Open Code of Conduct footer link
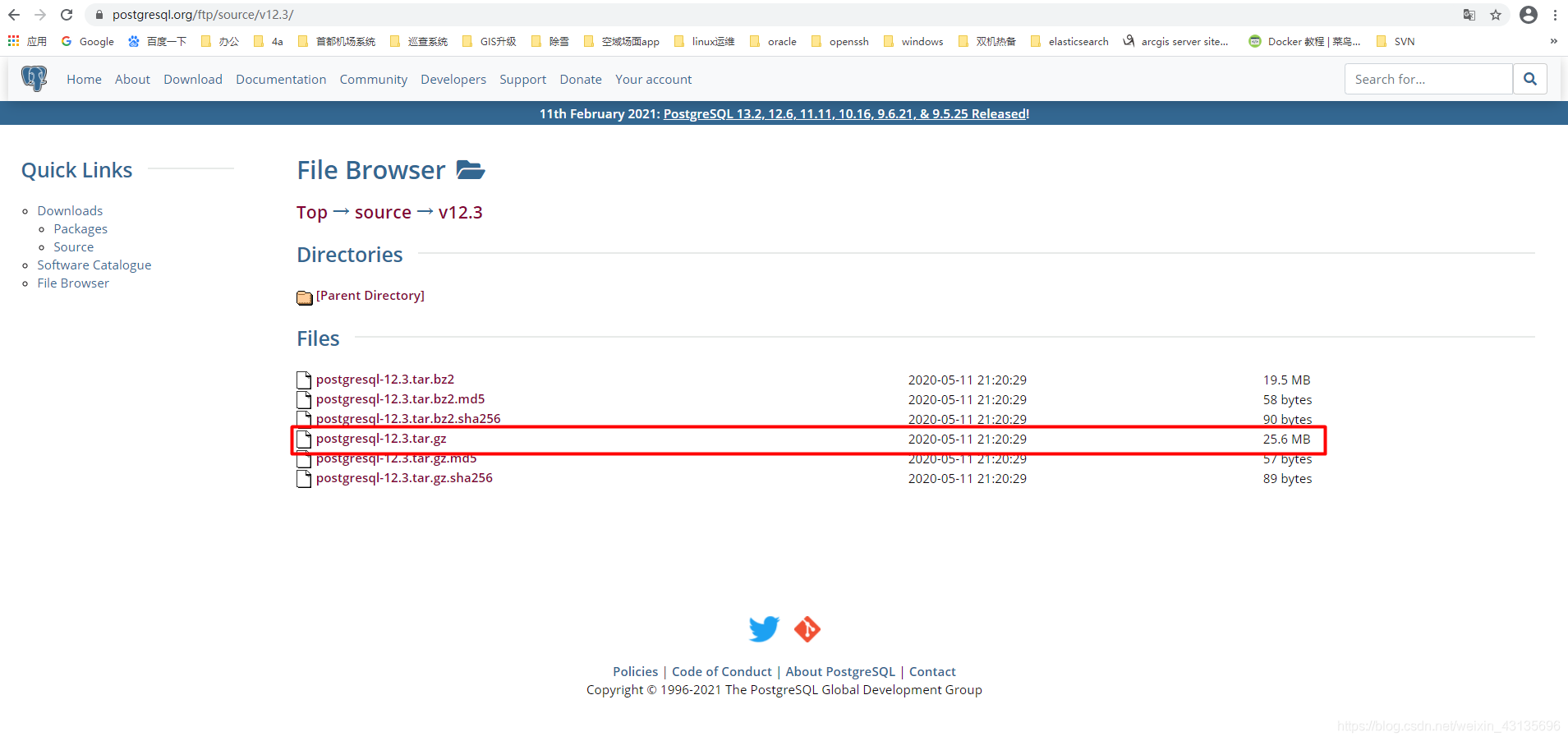 click(722, 672)
